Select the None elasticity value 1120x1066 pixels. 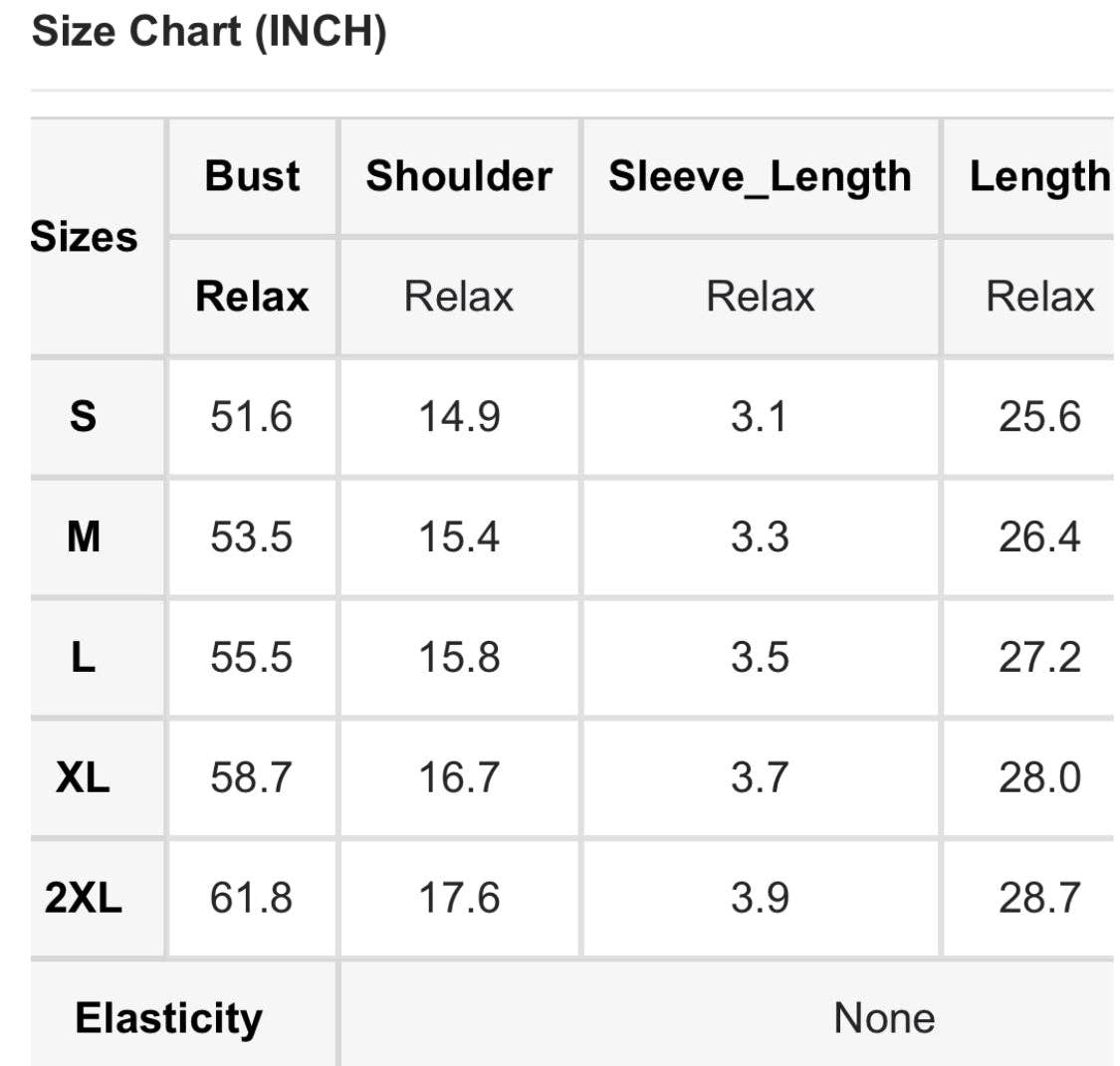coord(884,1018)
